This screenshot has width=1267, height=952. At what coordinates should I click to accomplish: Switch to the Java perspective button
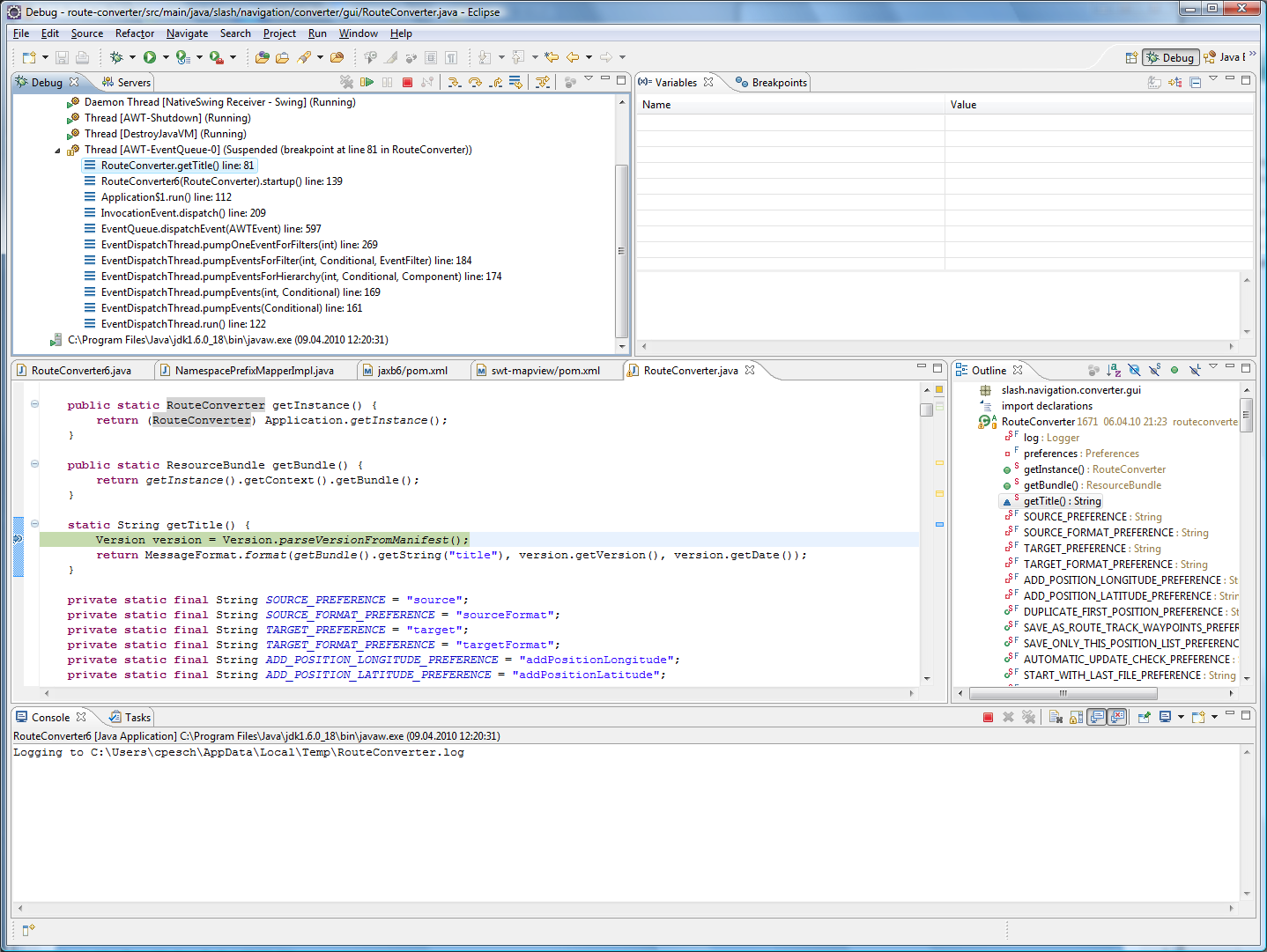(1225, 57)
